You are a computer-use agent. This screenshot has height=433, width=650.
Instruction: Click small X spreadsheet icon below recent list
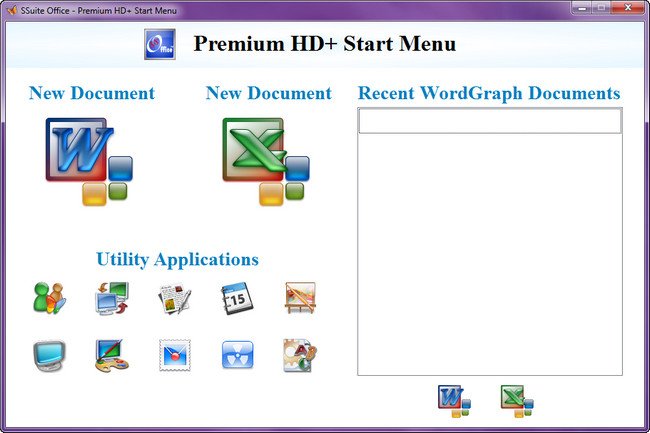517,401
